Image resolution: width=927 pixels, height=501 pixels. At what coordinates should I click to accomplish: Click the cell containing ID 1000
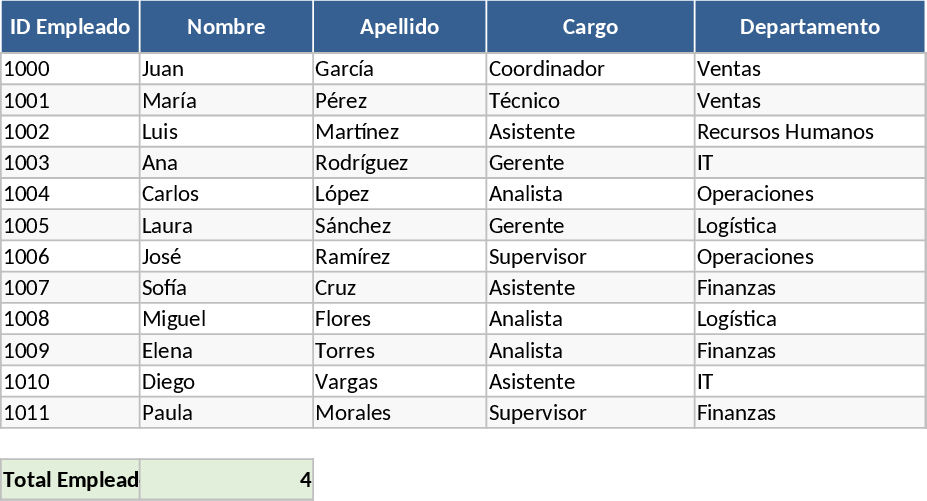point(70,69)
